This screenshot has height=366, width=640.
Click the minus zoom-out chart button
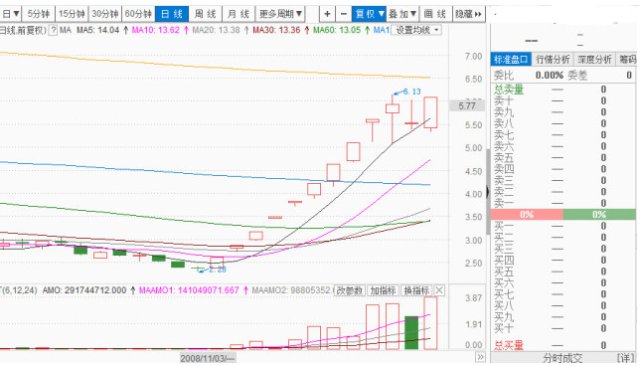coord(343,14)
